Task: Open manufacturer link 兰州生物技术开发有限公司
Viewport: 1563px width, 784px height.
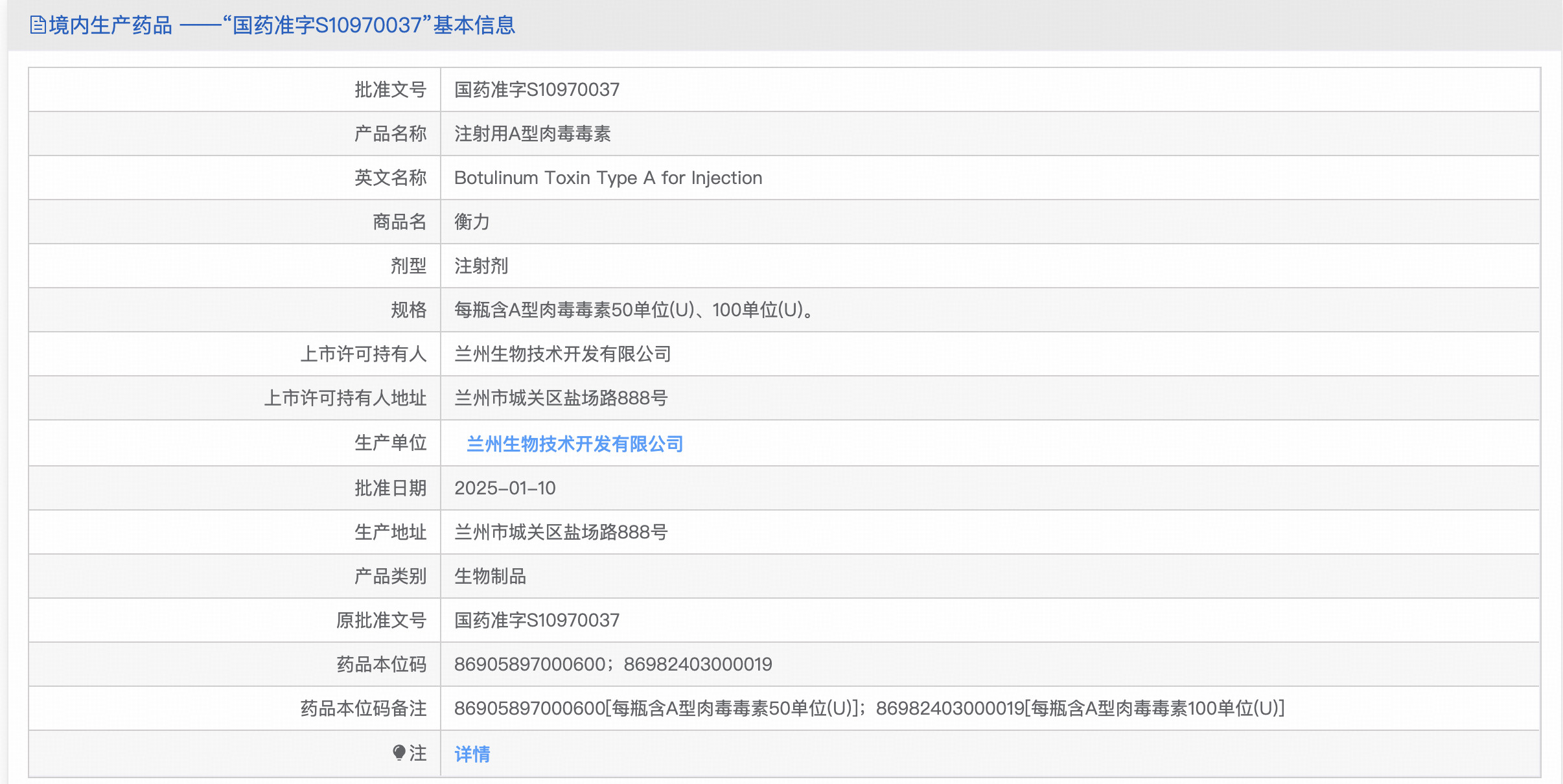Action: [575, 444]
